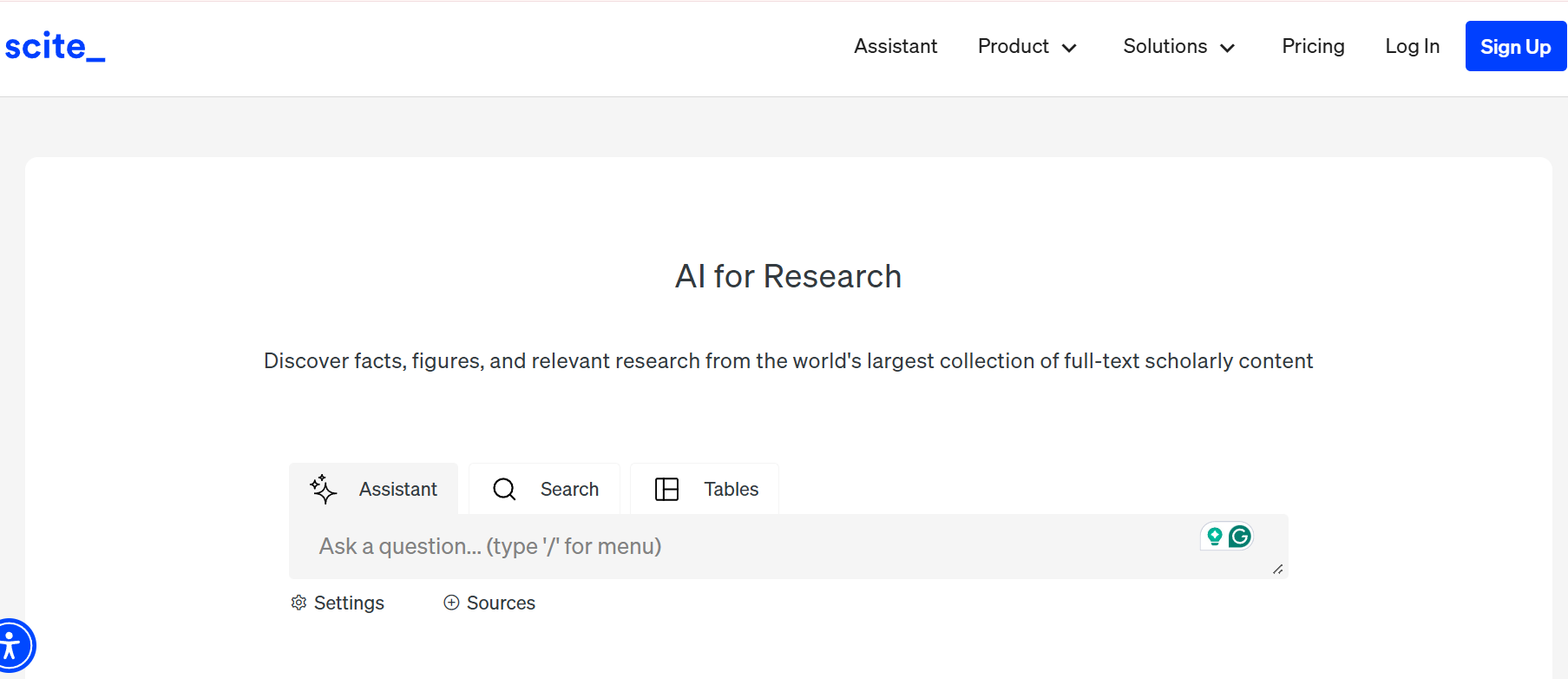1568x679 pixels.
Task: Expand the Settings options label
Action: click(x=349, y=603)
